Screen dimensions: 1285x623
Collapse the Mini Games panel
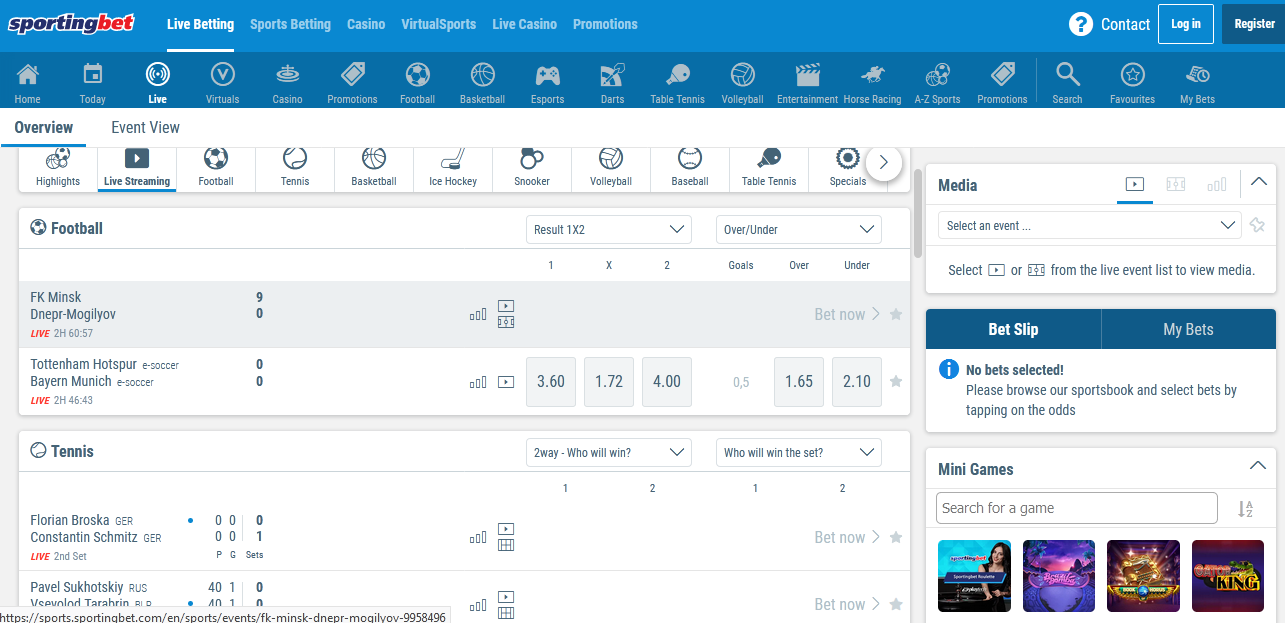coord(1259,466)
